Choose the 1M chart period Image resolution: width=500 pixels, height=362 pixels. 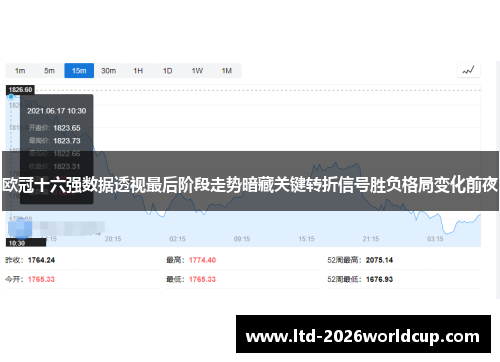coord(227,71)
